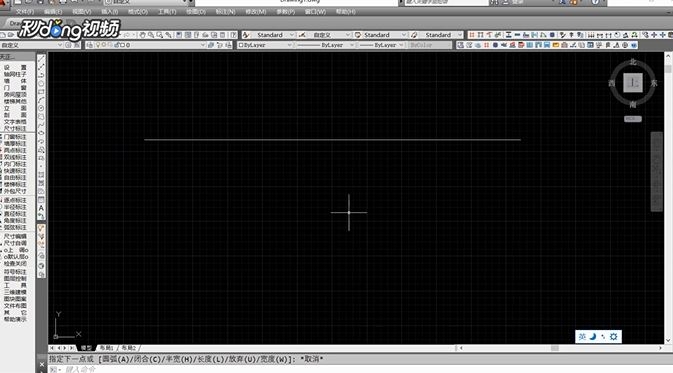
Task: Select the Hatch tool
Action: [42, 175]
